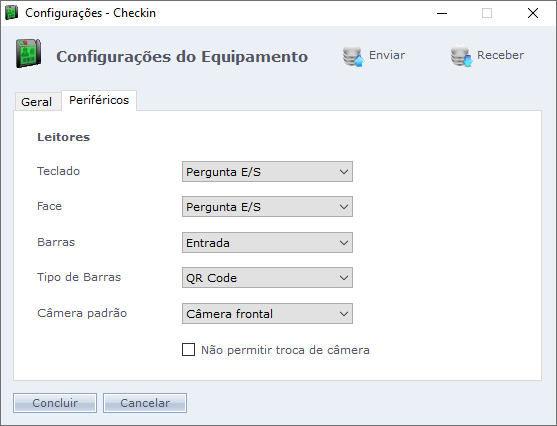The width and height of the screenshot is (557, 426).
Task: Enable Não permitir troca de câmera checkbox
Action: [188, 349]
